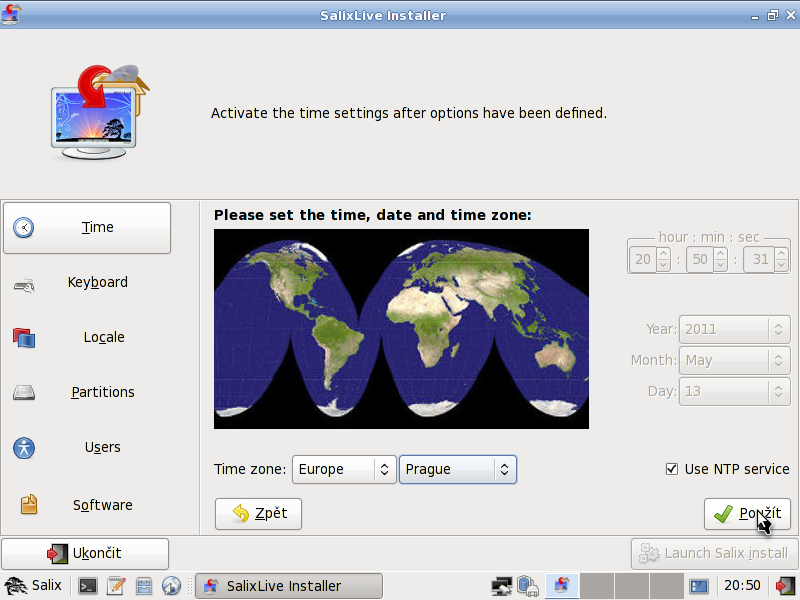Click the Launch Salix install button

pyautogui.click(x=714, y=554)
